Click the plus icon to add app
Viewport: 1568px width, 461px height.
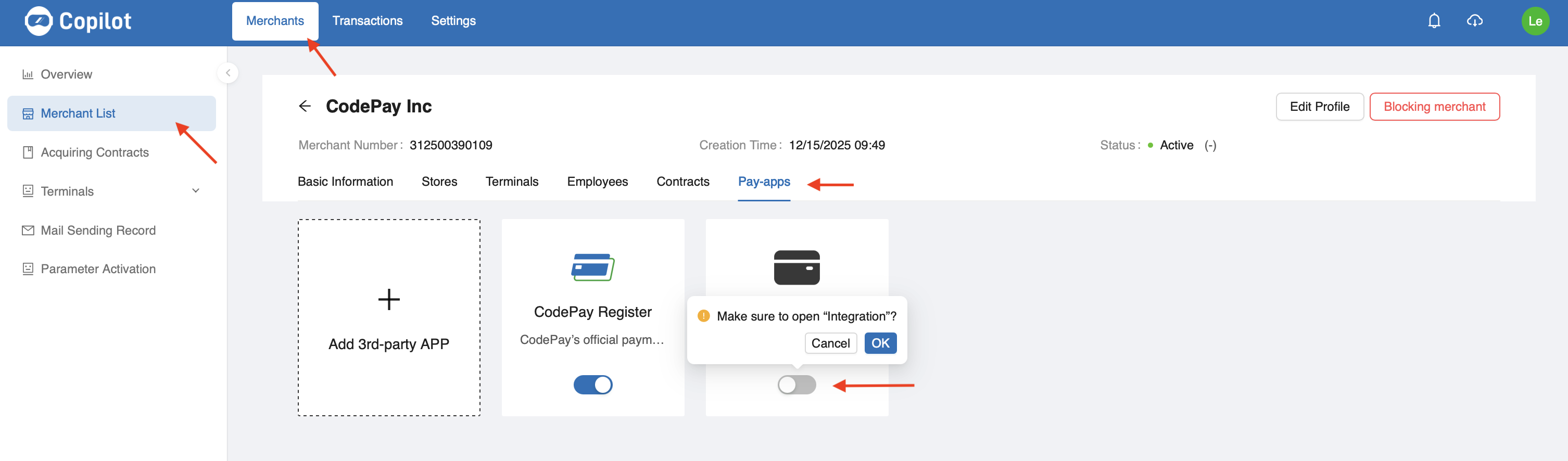[388, 300]
